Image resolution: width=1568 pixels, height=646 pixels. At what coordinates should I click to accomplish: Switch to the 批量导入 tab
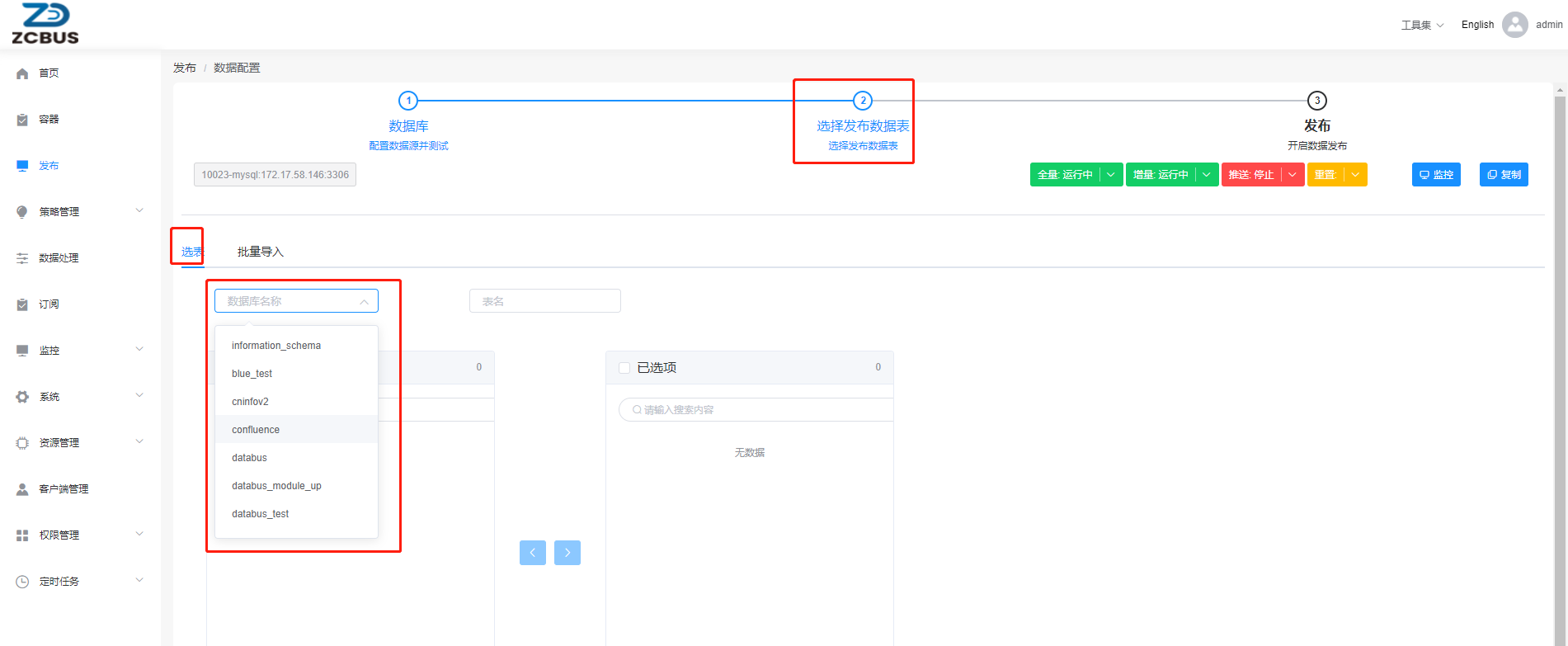[260, 252]
